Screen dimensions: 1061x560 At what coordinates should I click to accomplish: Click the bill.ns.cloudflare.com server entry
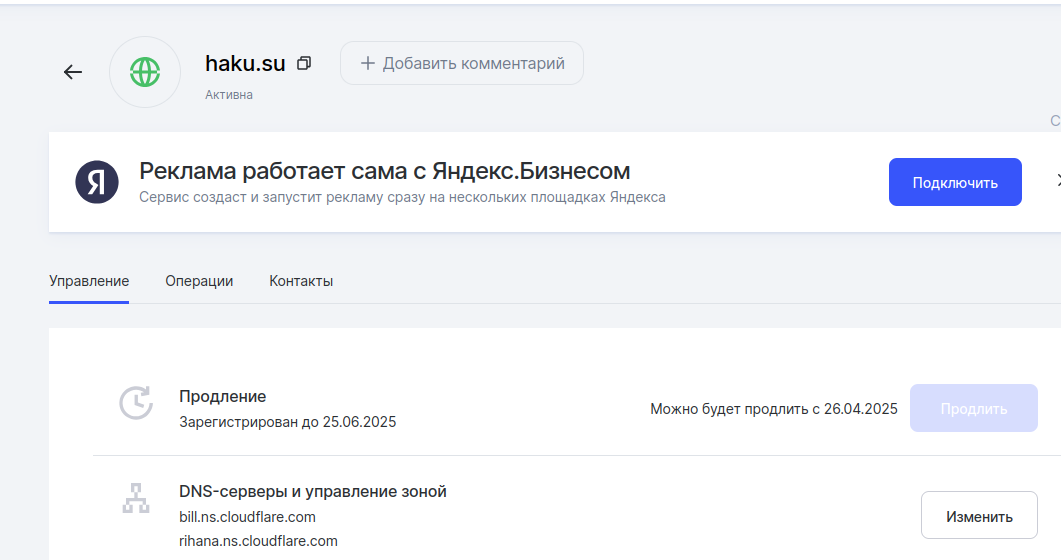(x=247, y=517)
